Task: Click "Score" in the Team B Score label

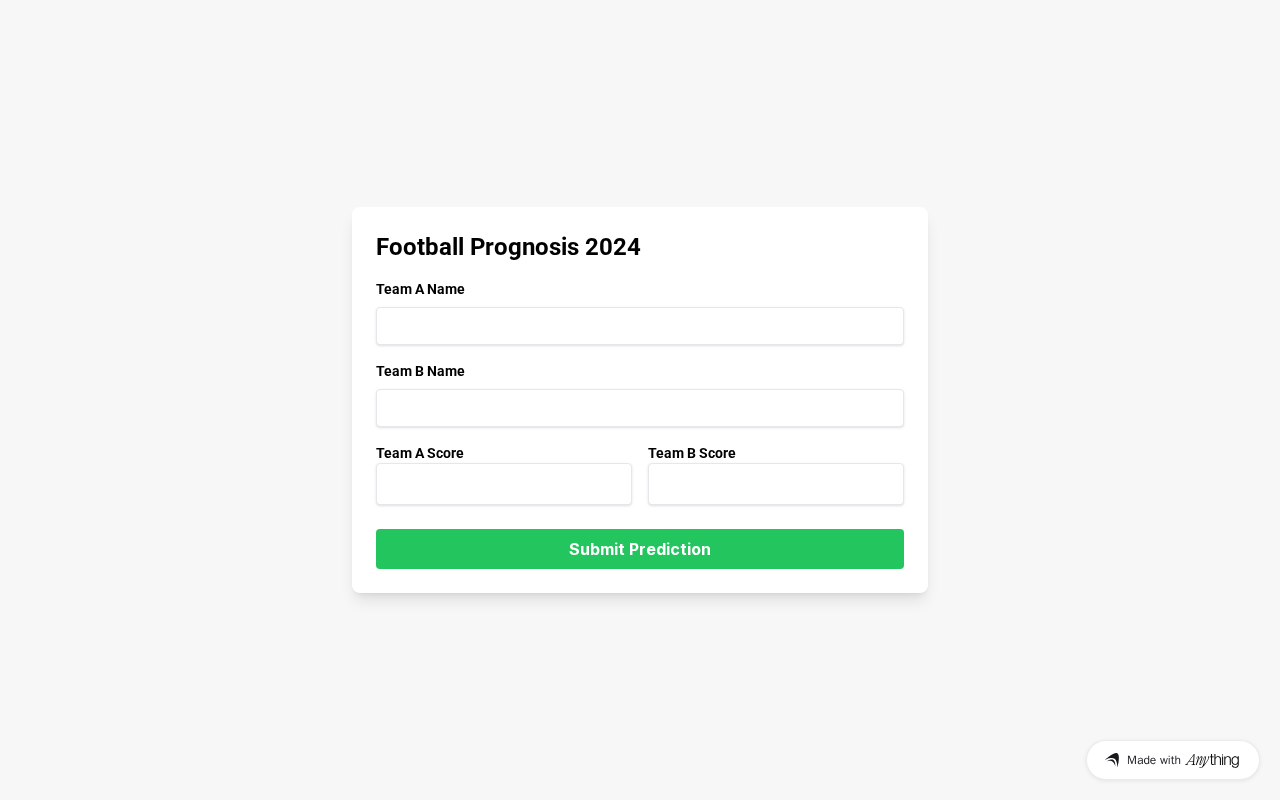Action: click(x=717, y=453)
